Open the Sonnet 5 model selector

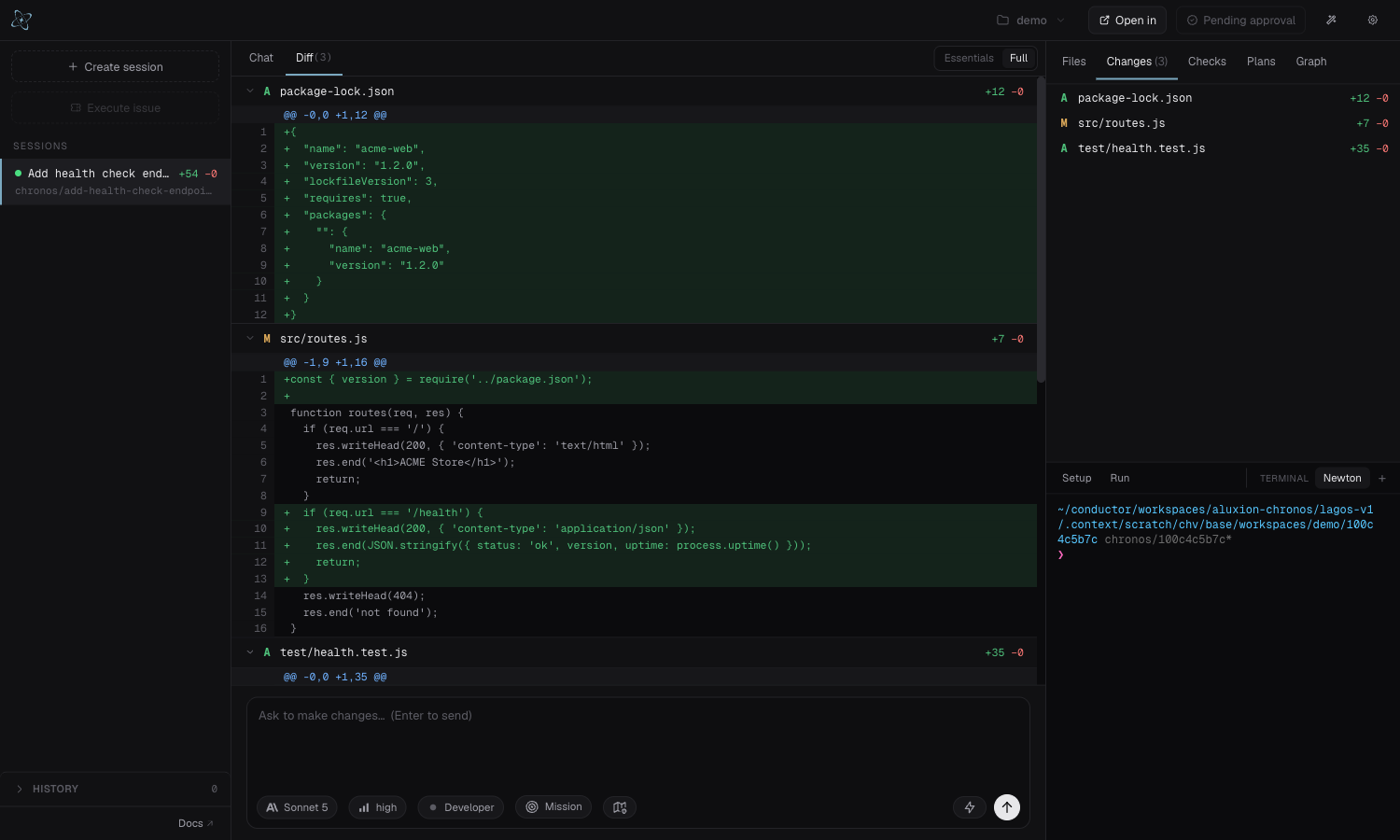297,807
